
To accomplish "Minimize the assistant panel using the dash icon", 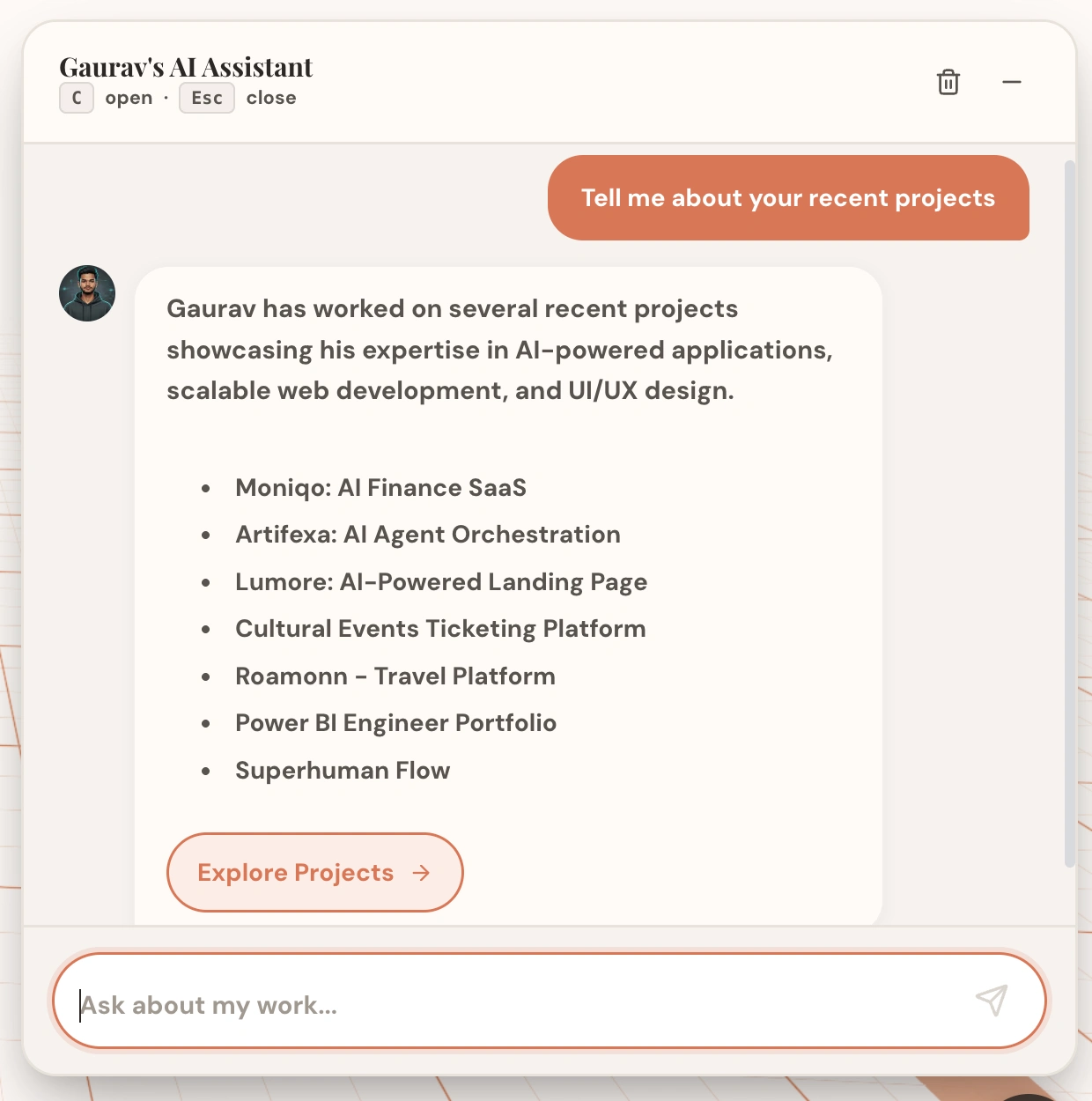I will 1011,82.
